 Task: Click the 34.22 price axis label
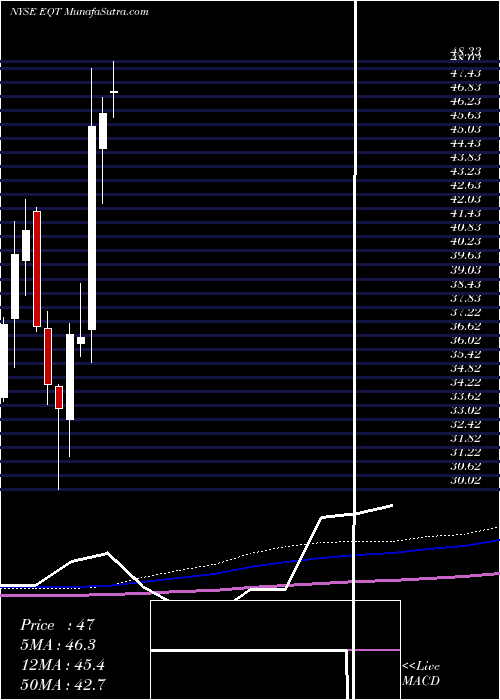coord(464,382)
